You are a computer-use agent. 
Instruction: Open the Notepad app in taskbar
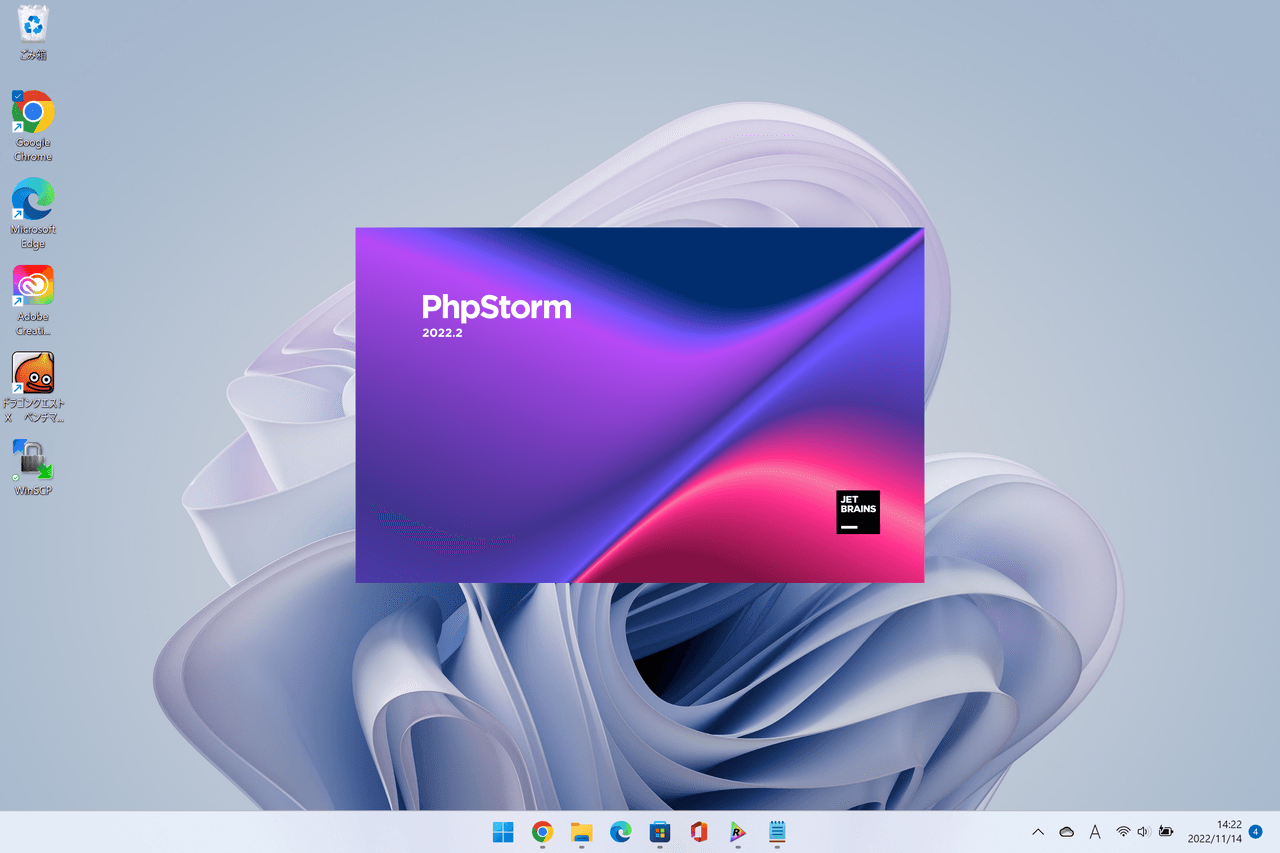[777, 831]
